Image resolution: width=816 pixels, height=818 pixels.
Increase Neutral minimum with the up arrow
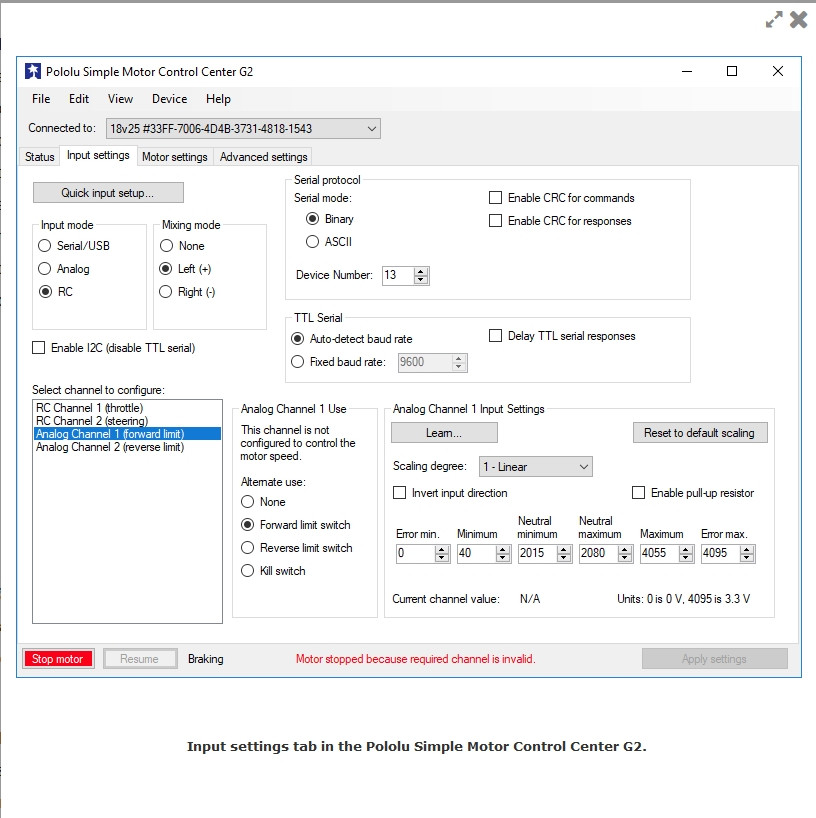click(x=564, y=549)
